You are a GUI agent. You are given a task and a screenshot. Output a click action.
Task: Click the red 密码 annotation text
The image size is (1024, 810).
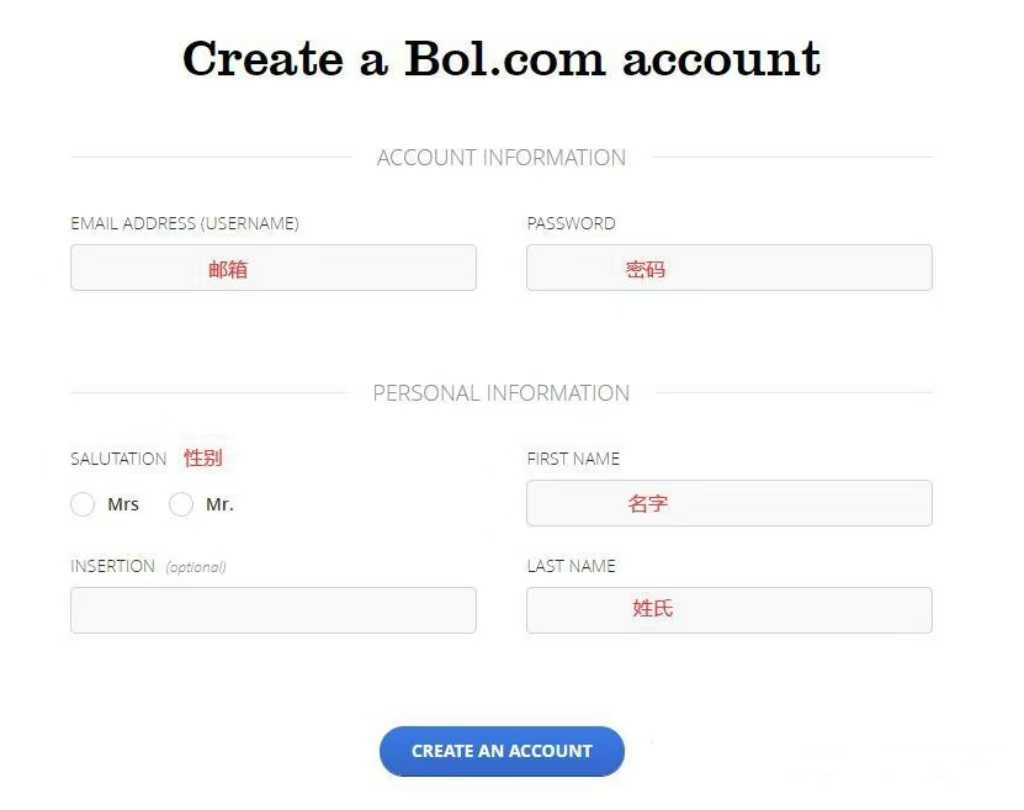645,269
